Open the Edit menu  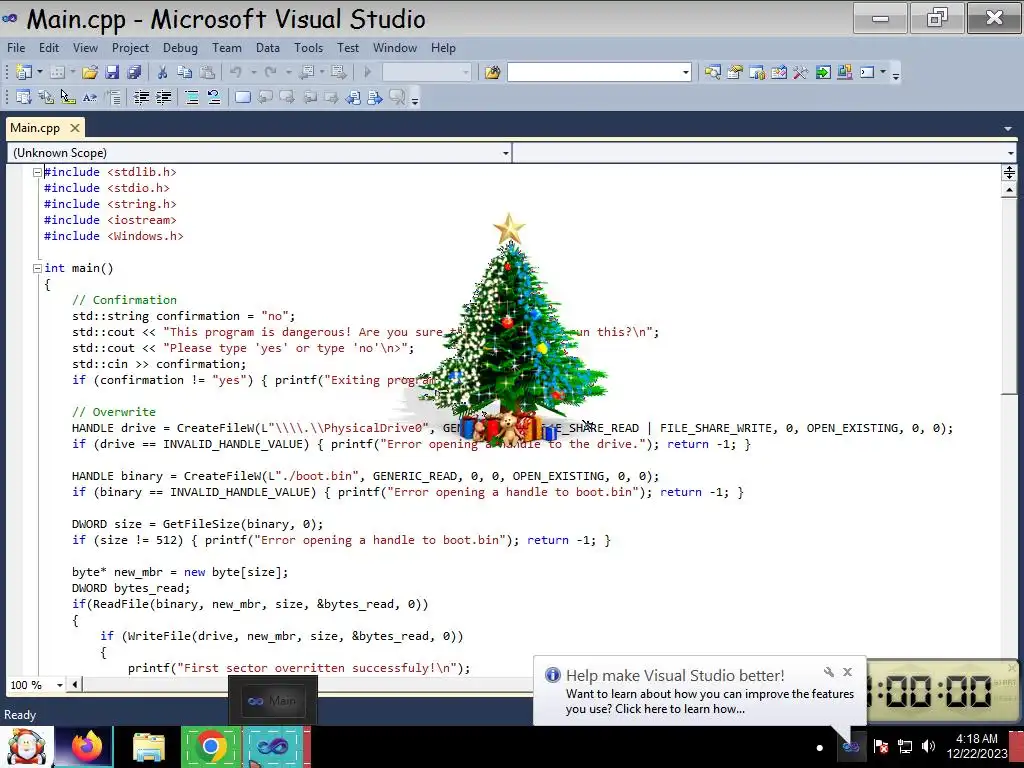pos(48,48)
